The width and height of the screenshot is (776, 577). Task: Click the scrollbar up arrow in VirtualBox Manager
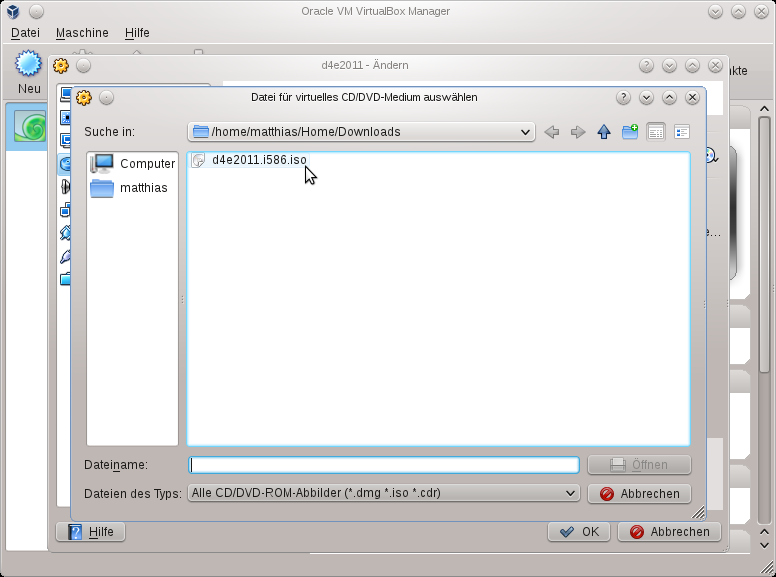coord(764,109)
